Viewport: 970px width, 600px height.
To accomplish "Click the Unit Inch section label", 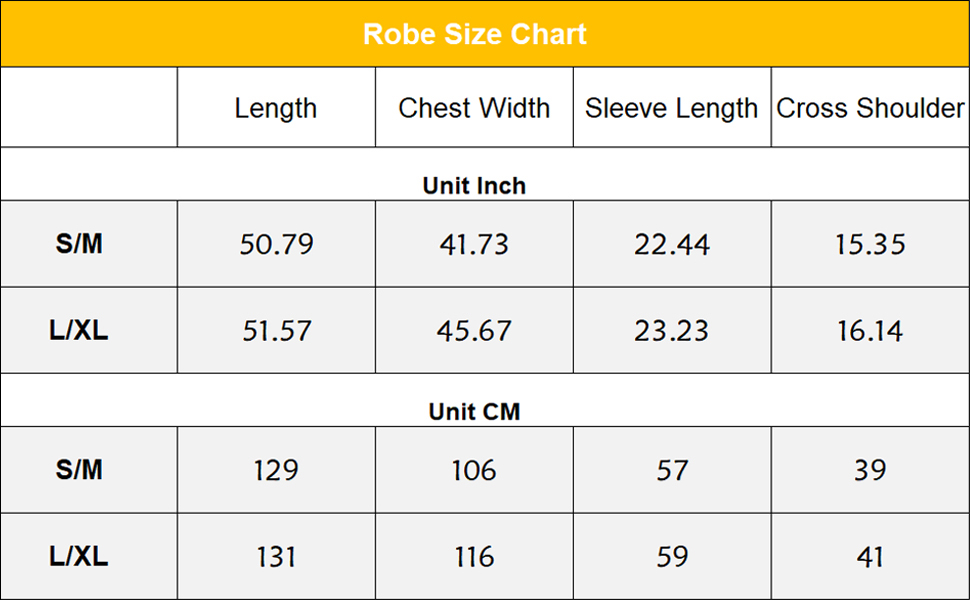I will 474,186.
